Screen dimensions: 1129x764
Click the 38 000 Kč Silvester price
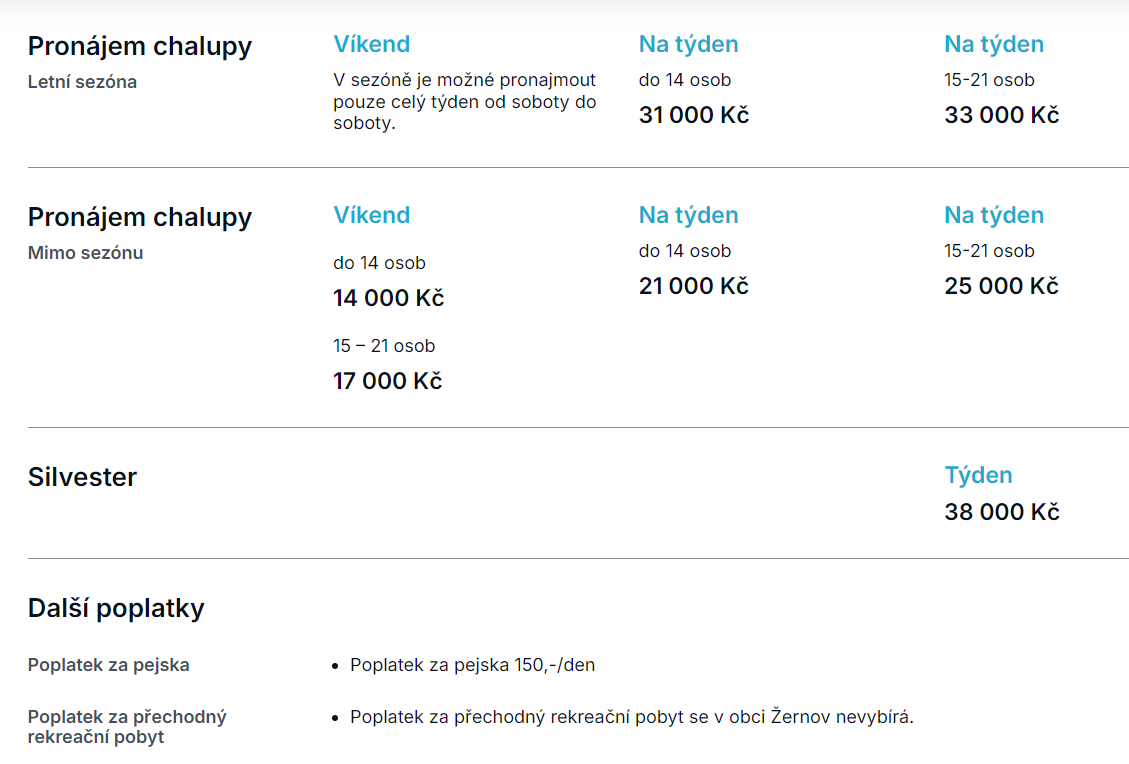point(1002,512)
